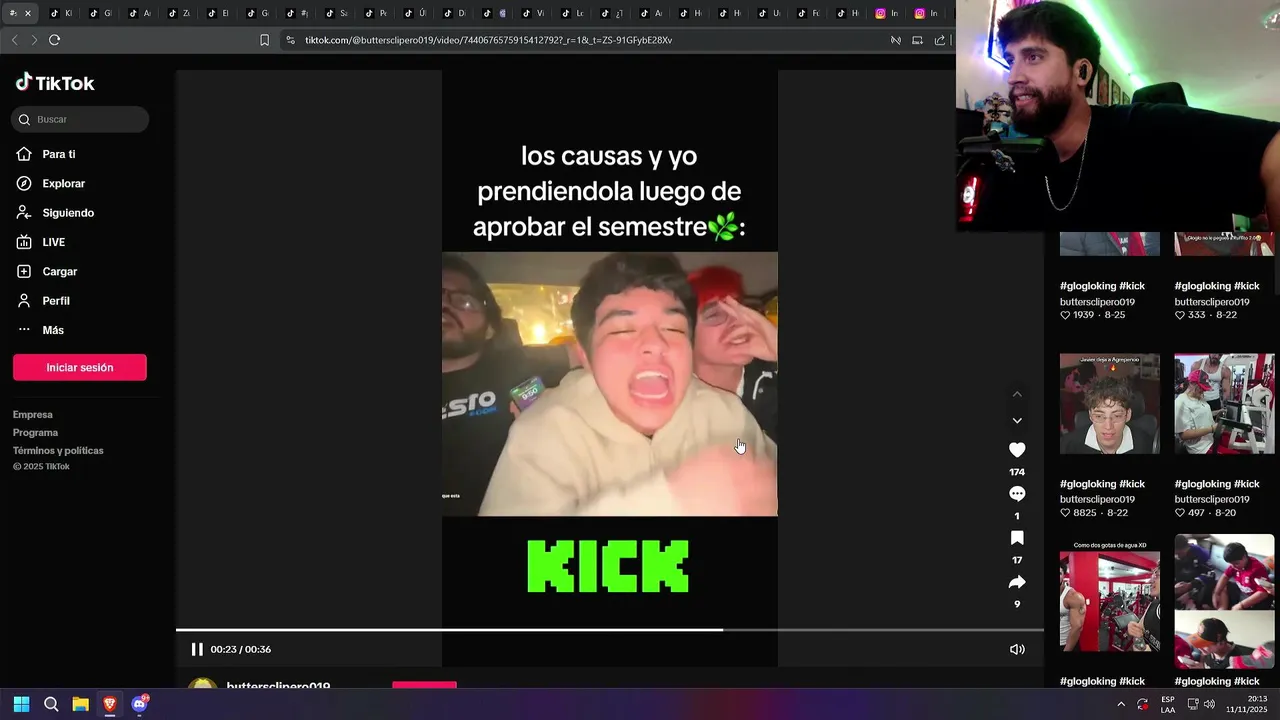Open the video thumbnail with 8825 likes

tap(1110, 404)
